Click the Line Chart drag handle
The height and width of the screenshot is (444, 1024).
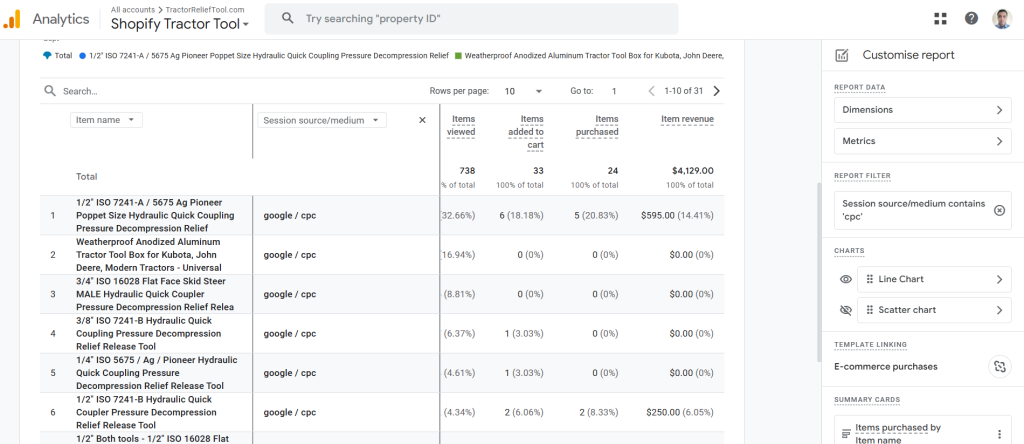[x=869, y=279]
